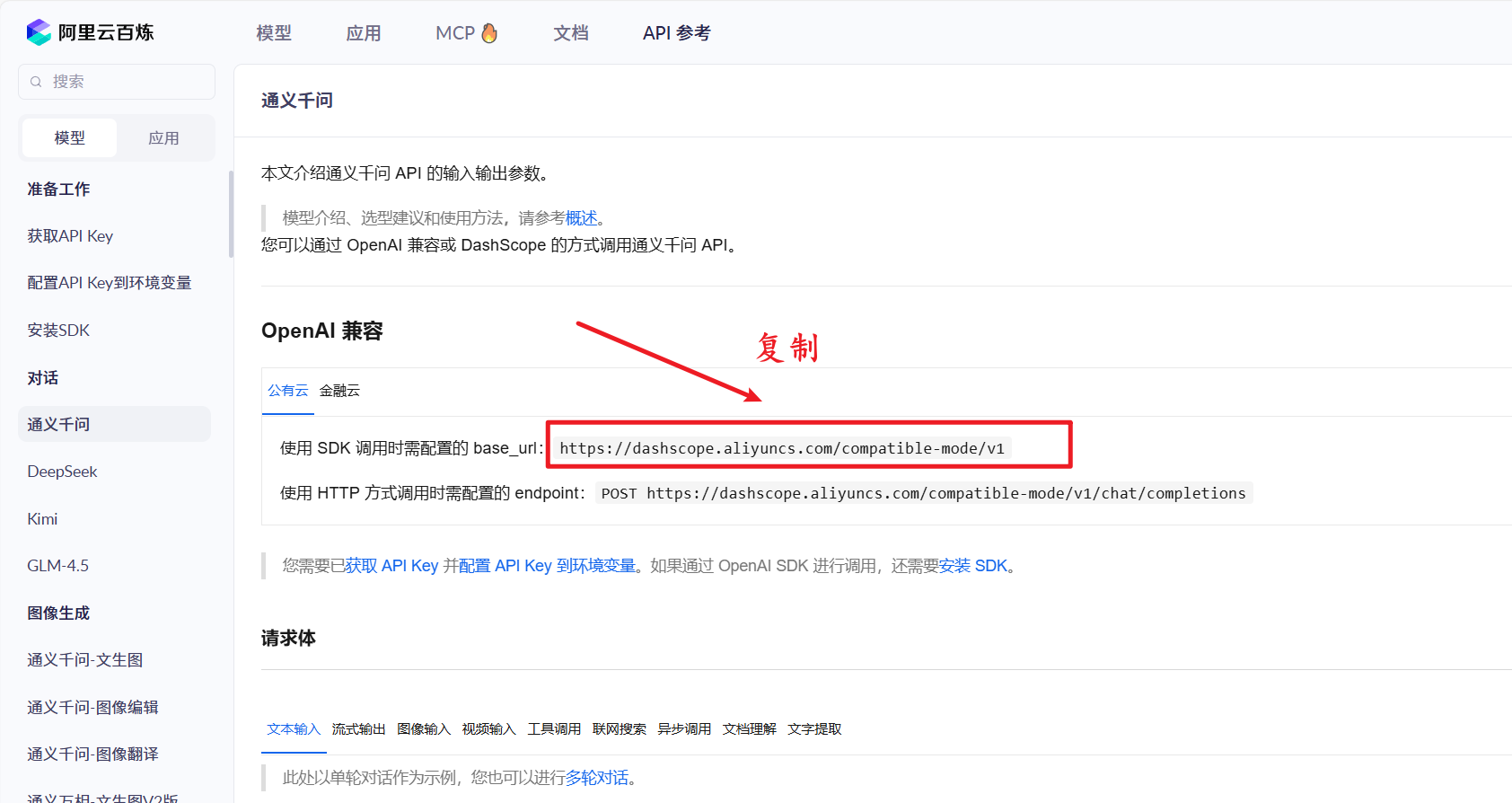Select the 联网搜索 tab

point(619,729)
